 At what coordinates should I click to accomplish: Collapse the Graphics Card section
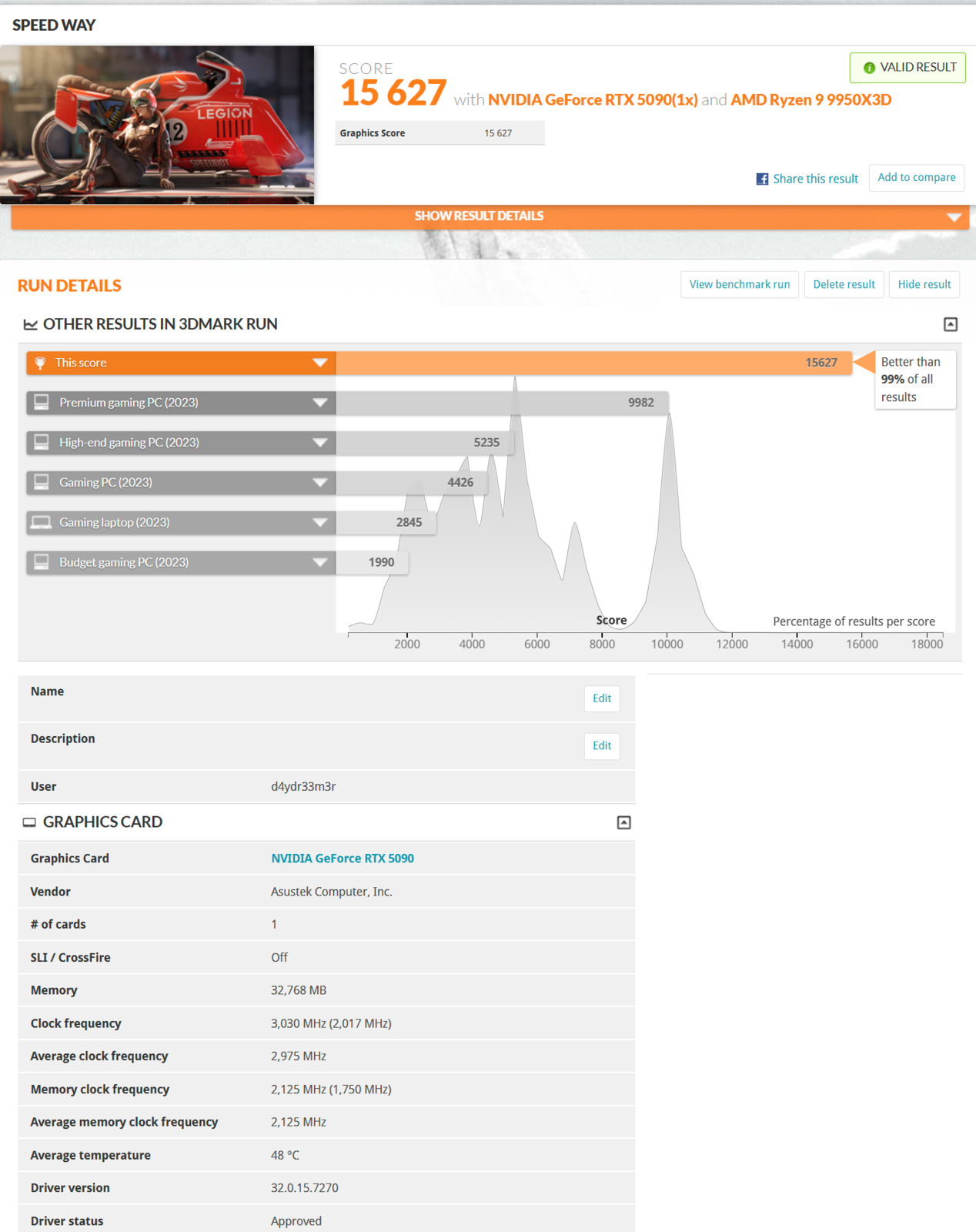coord(624,822)
